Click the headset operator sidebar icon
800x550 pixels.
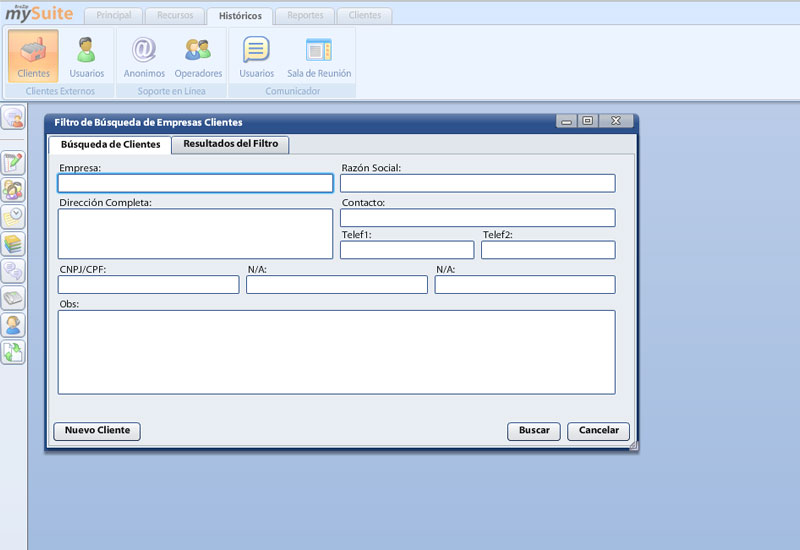[x=13, y=325]
